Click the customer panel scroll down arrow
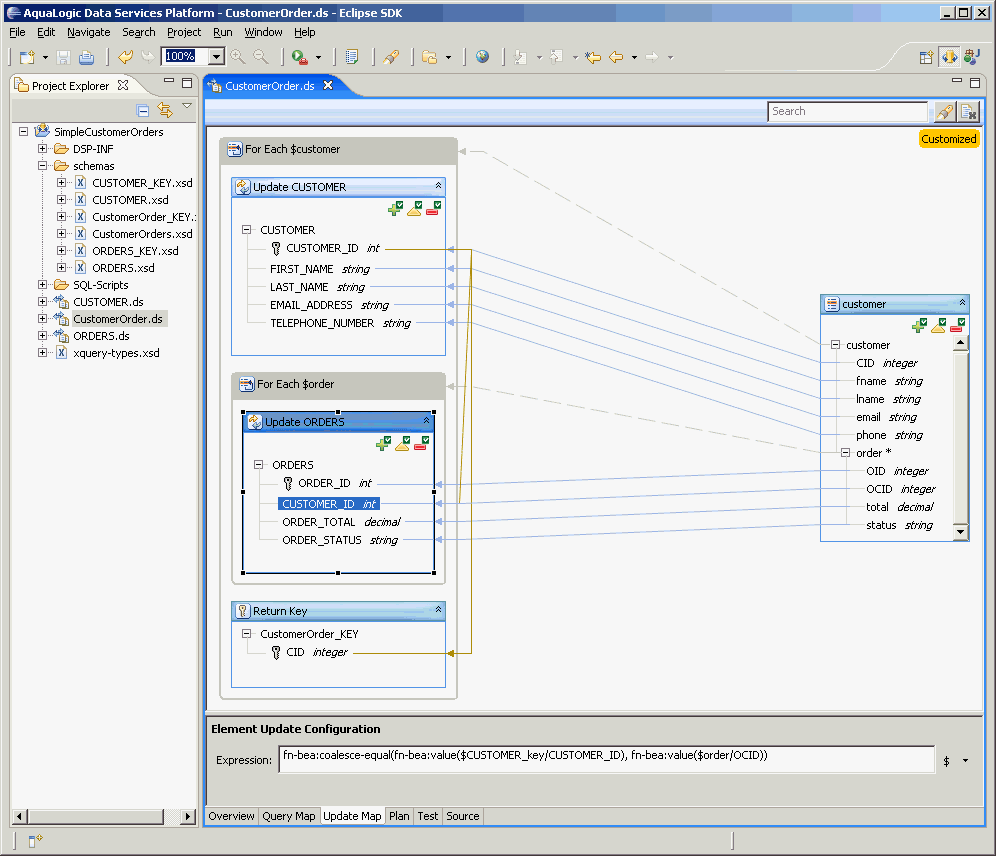996x856 pixels. coord(960,532)
